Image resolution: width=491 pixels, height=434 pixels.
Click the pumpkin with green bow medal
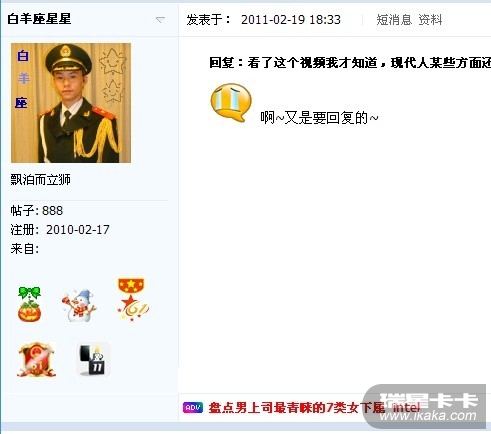click(29, 304)
